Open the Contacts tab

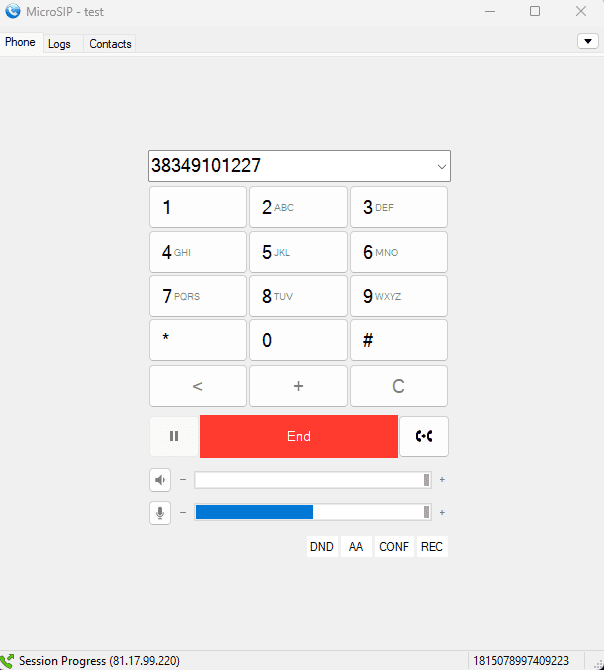click(x=110, y=44)
